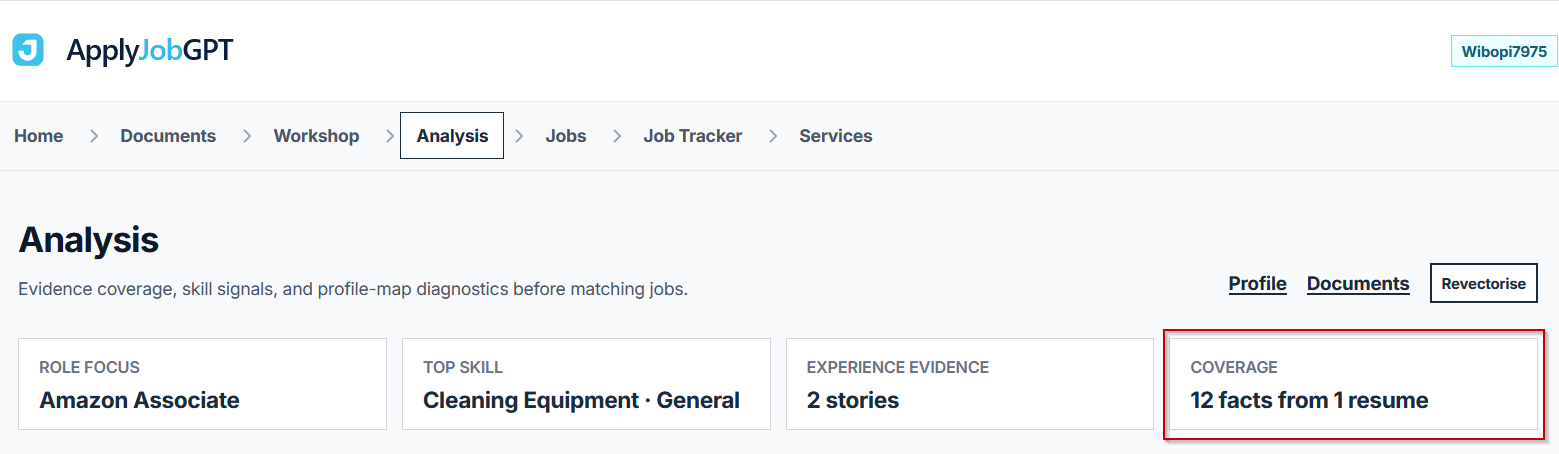
Task: Open the Job Tracker page
Action: 692,136
